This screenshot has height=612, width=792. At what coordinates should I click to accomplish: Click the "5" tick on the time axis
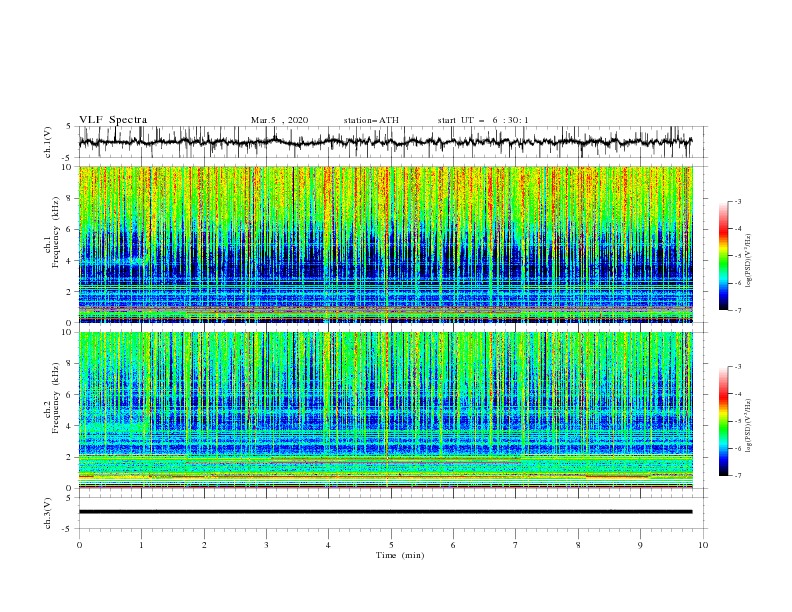[x=391, y=545]
